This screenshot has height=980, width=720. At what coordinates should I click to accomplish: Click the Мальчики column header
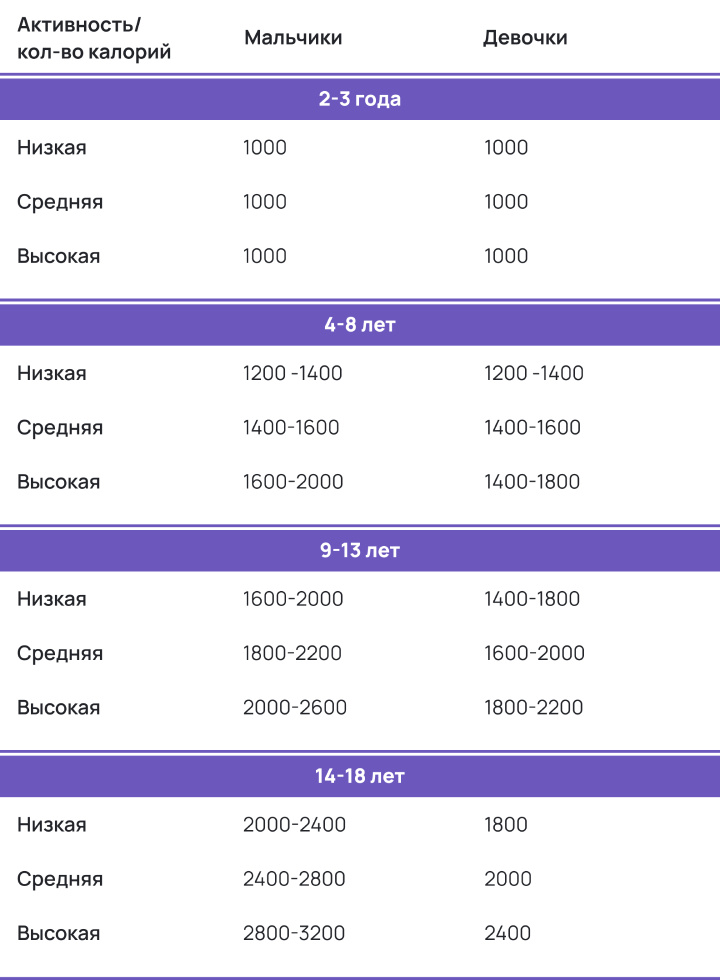(293, 38)
